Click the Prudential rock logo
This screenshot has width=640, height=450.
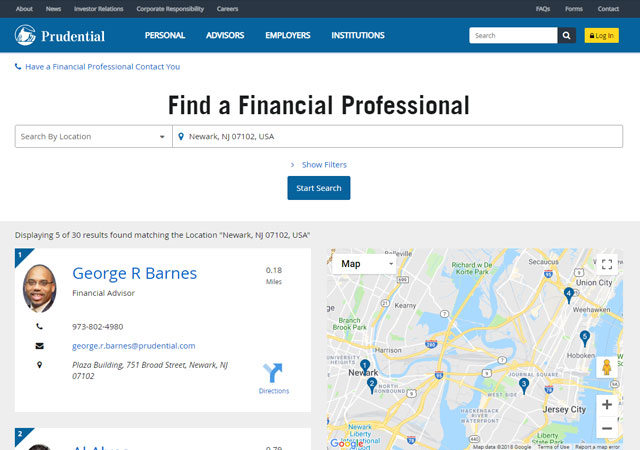click(25, 35)
